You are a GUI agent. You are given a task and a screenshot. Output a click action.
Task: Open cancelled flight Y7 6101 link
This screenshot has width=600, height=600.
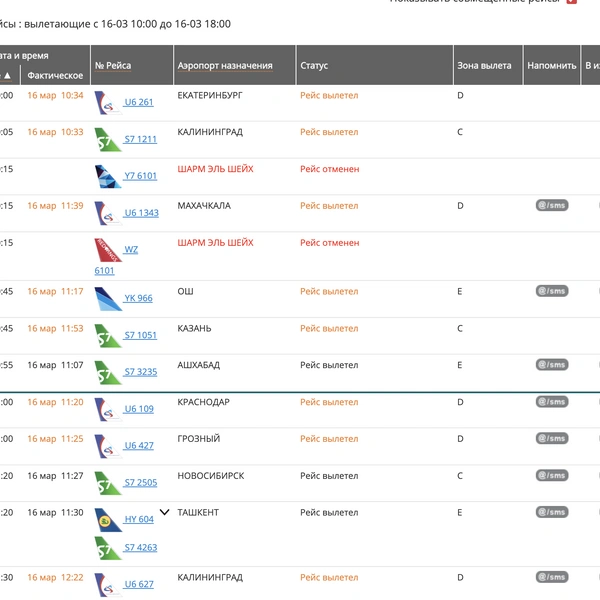click(140, 176)
